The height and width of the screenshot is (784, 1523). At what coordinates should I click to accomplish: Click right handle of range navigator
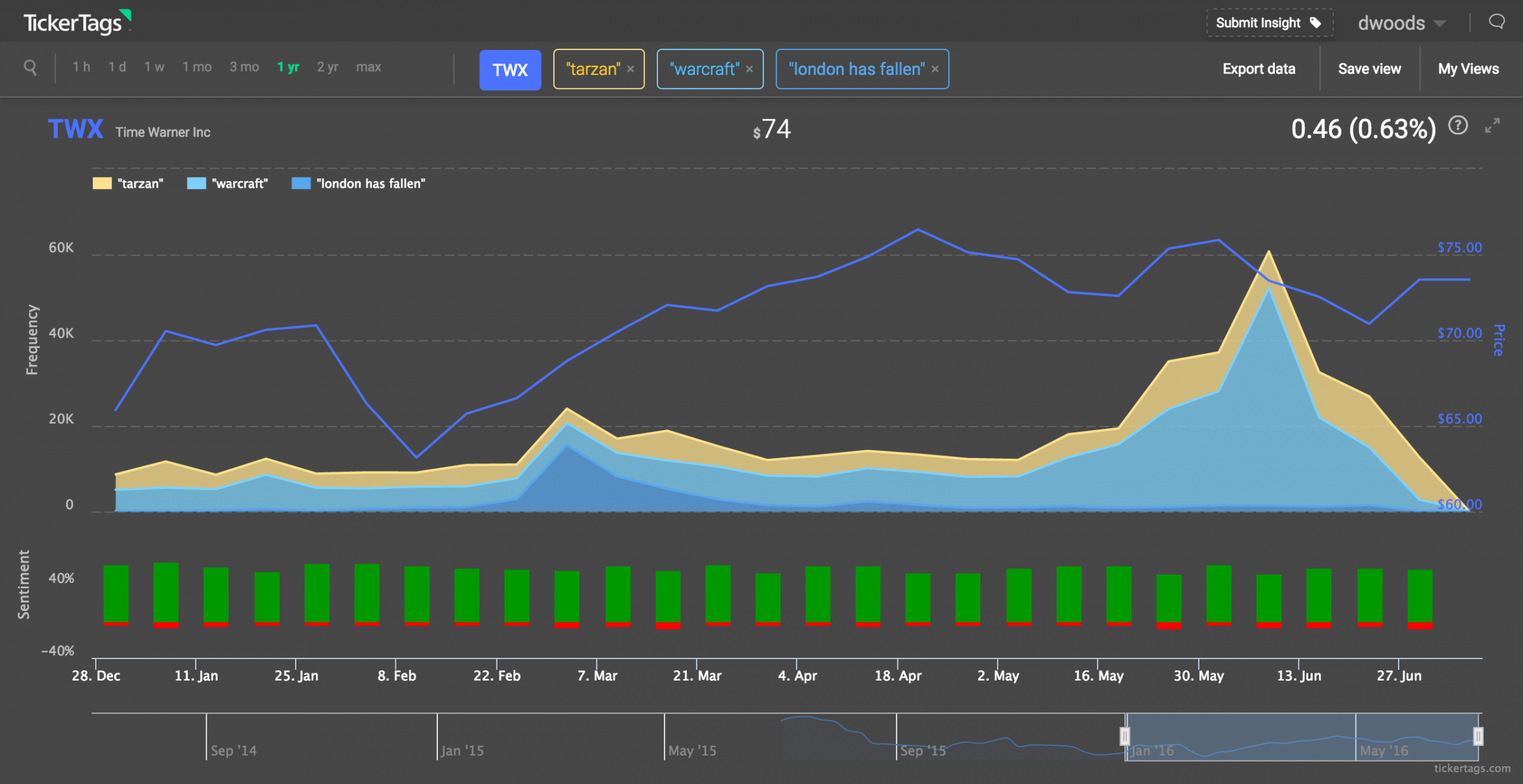[1478, 736]
